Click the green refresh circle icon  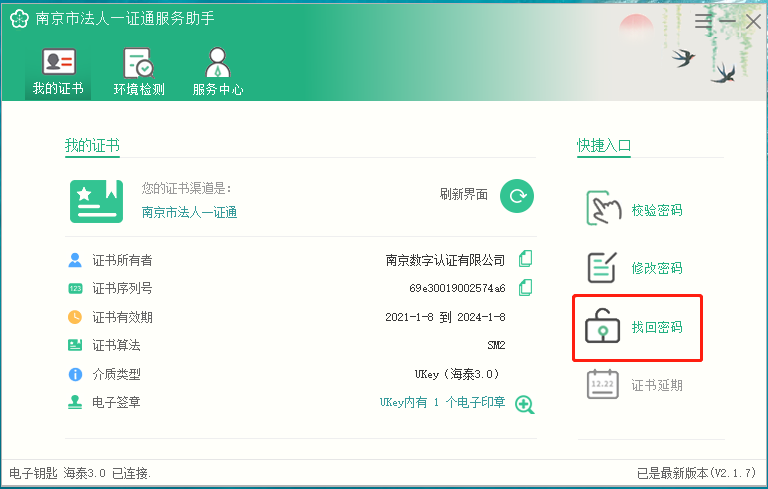[517, 196]
